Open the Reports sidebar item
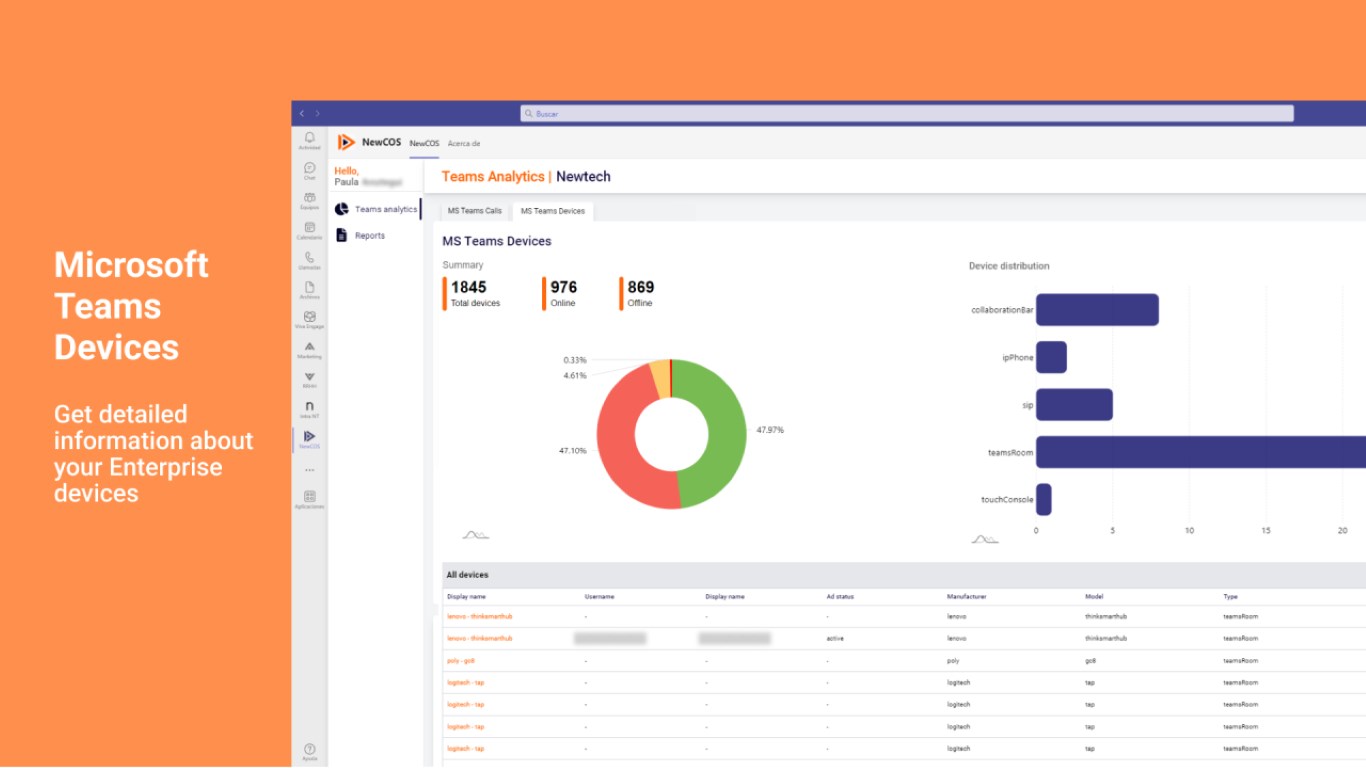This screenshot has height=768, width=1366. (x=361, y=236)
